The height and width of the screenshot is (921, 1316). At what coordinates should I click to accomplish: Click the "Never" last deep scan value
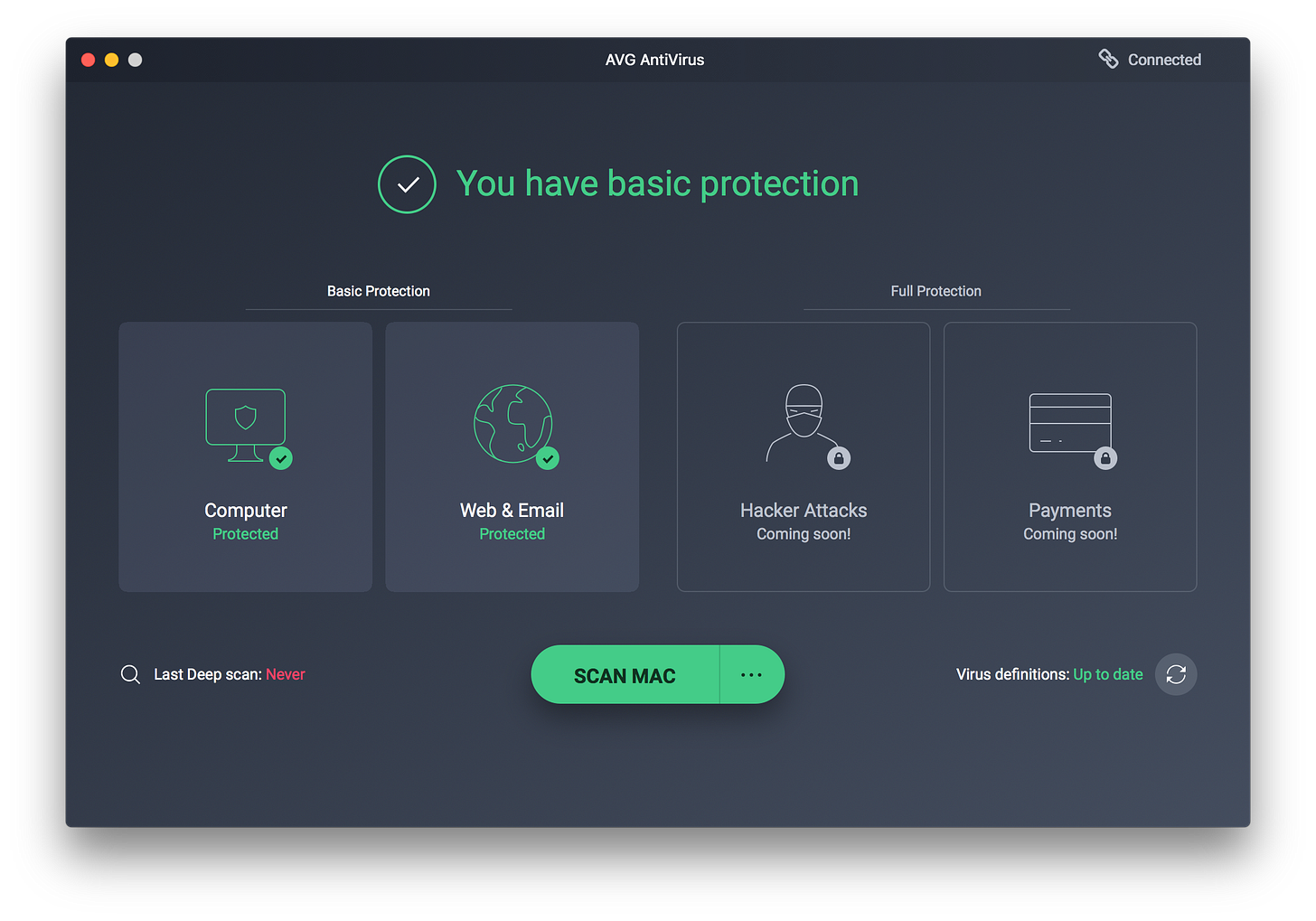coord(286,674)
